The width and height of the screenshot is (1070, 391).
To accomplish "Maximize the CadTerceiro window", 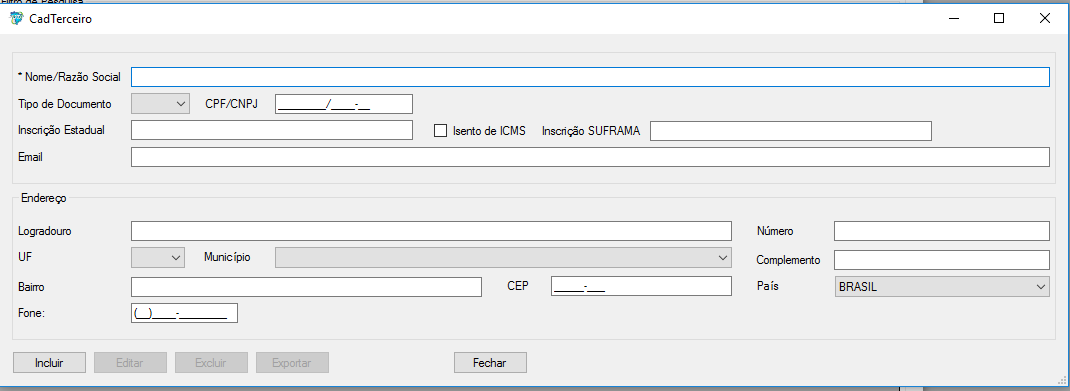I will click(999, 18).
